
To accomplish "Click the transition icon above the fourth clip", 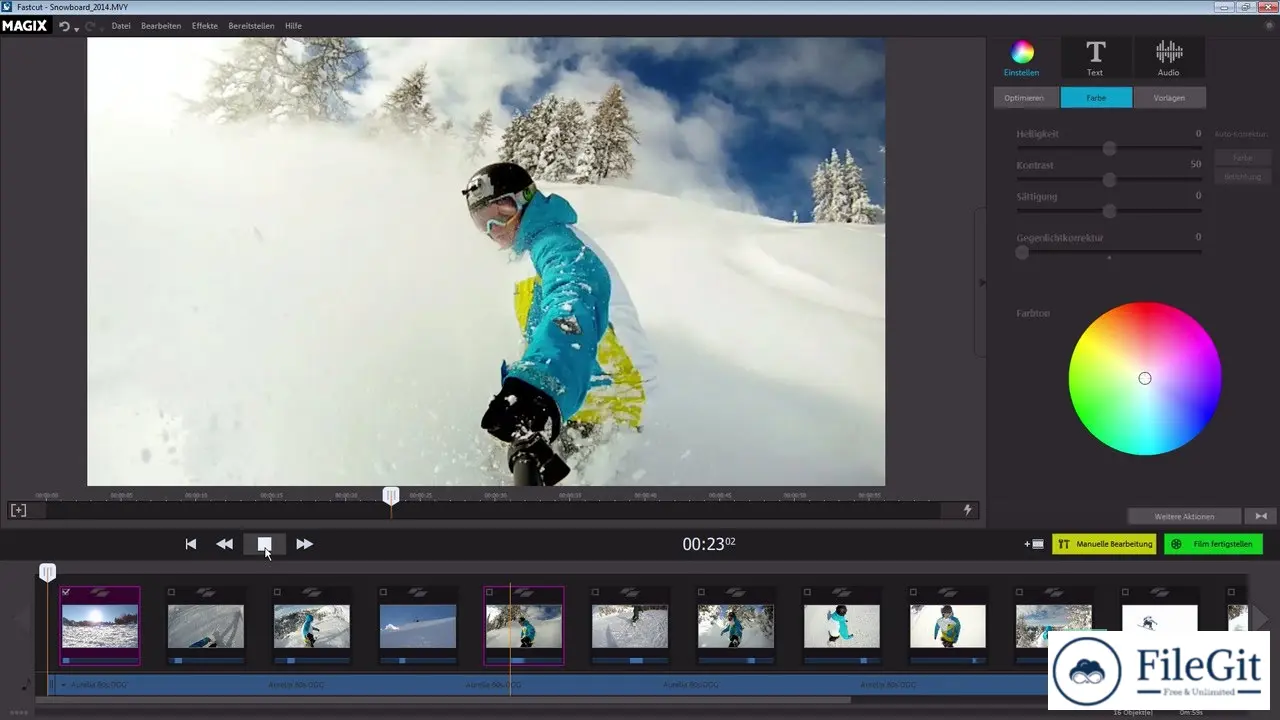I will 418,592.
